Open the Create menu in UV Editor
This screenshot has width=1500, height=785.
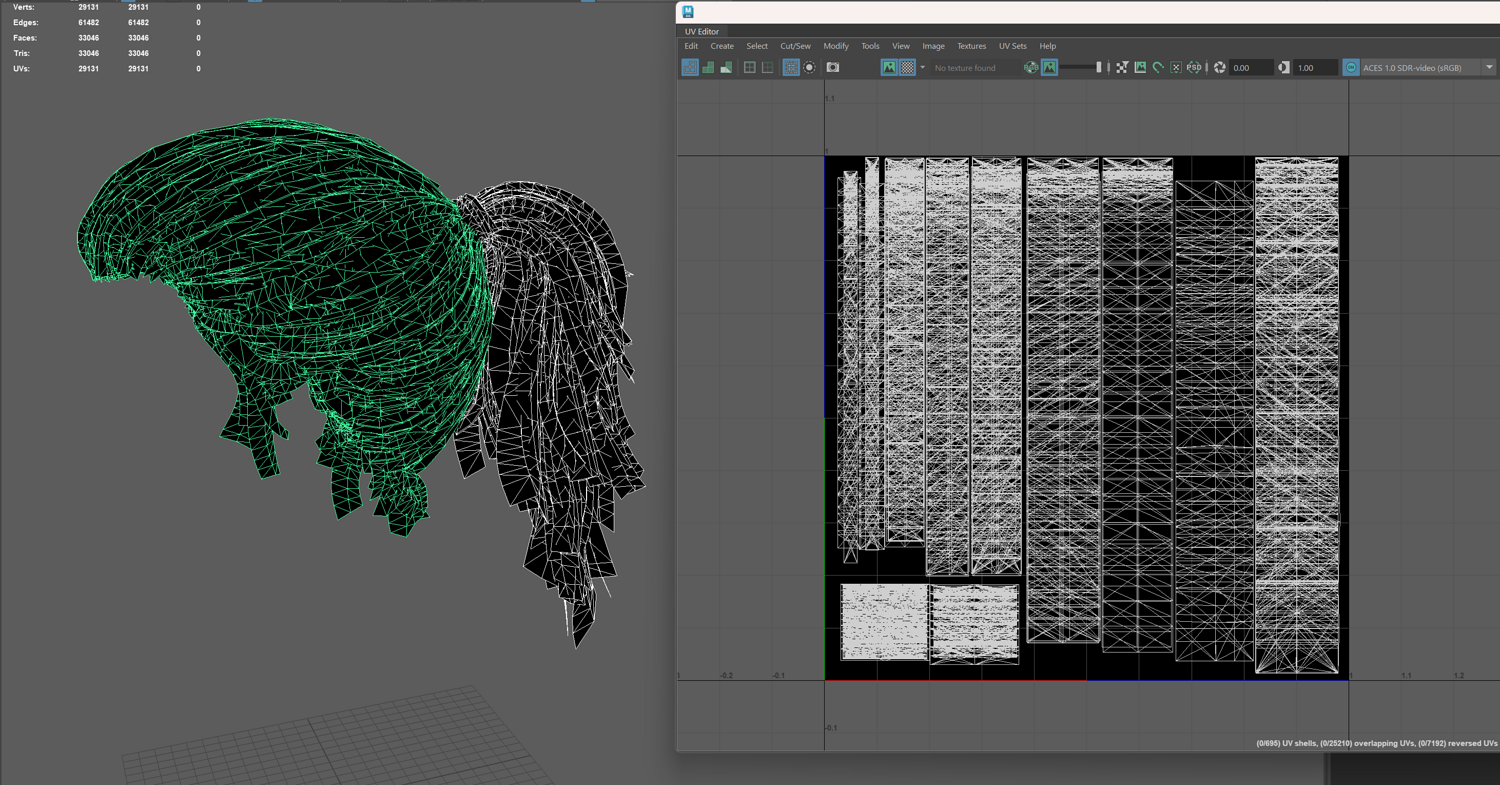coord(722,46)
